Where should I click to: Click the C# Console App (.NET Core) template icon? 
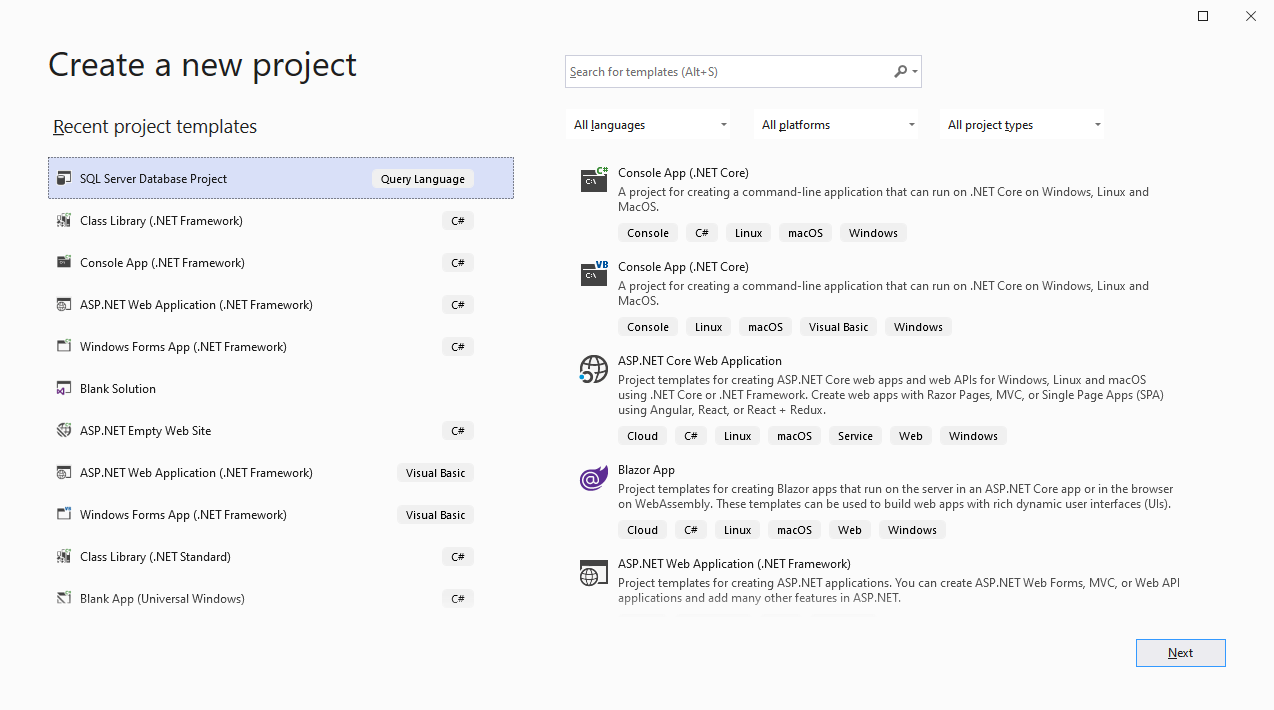pyautogui.click(x=594, y=180)
